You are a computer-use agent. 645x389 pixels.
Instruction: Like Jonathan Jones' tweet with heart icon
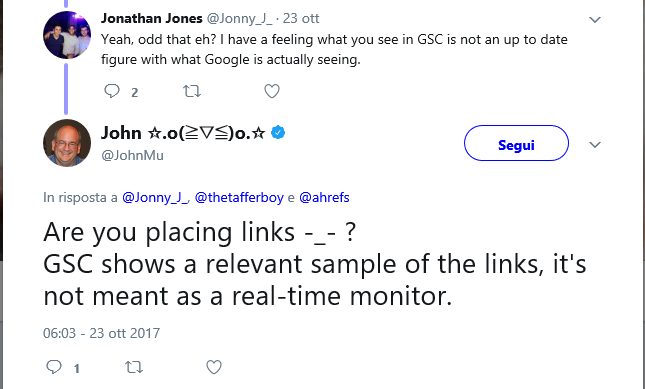pyautogui.click(x=272, y=91)
